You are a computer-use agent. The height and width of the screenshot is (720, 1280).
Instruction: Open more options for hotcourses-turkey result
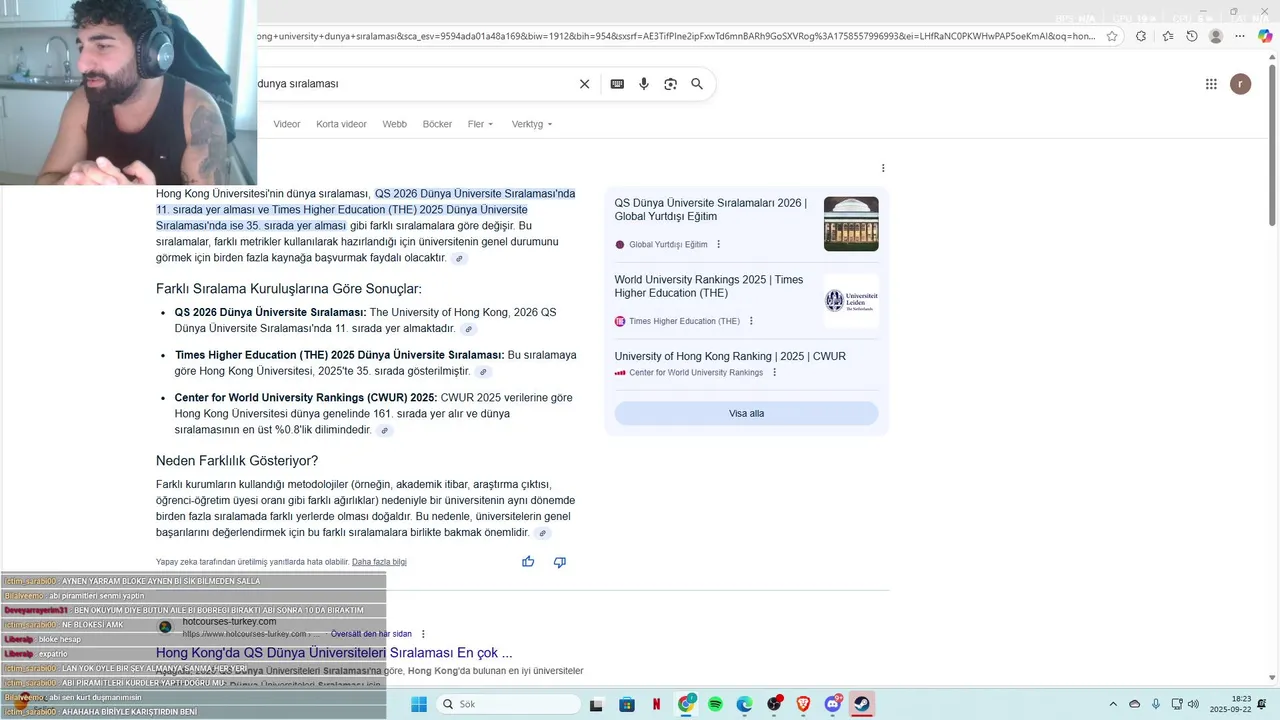click(x=423, y=634)
